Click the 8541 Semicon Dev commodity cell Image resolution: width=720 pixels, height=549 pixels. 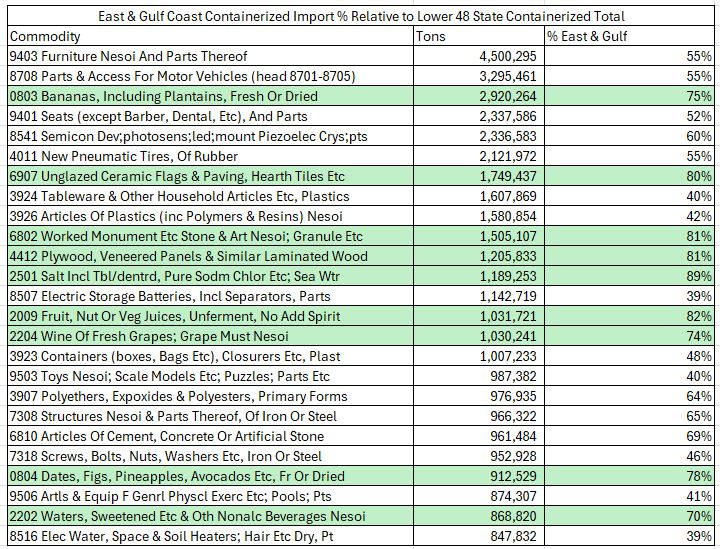click(188, 136)
